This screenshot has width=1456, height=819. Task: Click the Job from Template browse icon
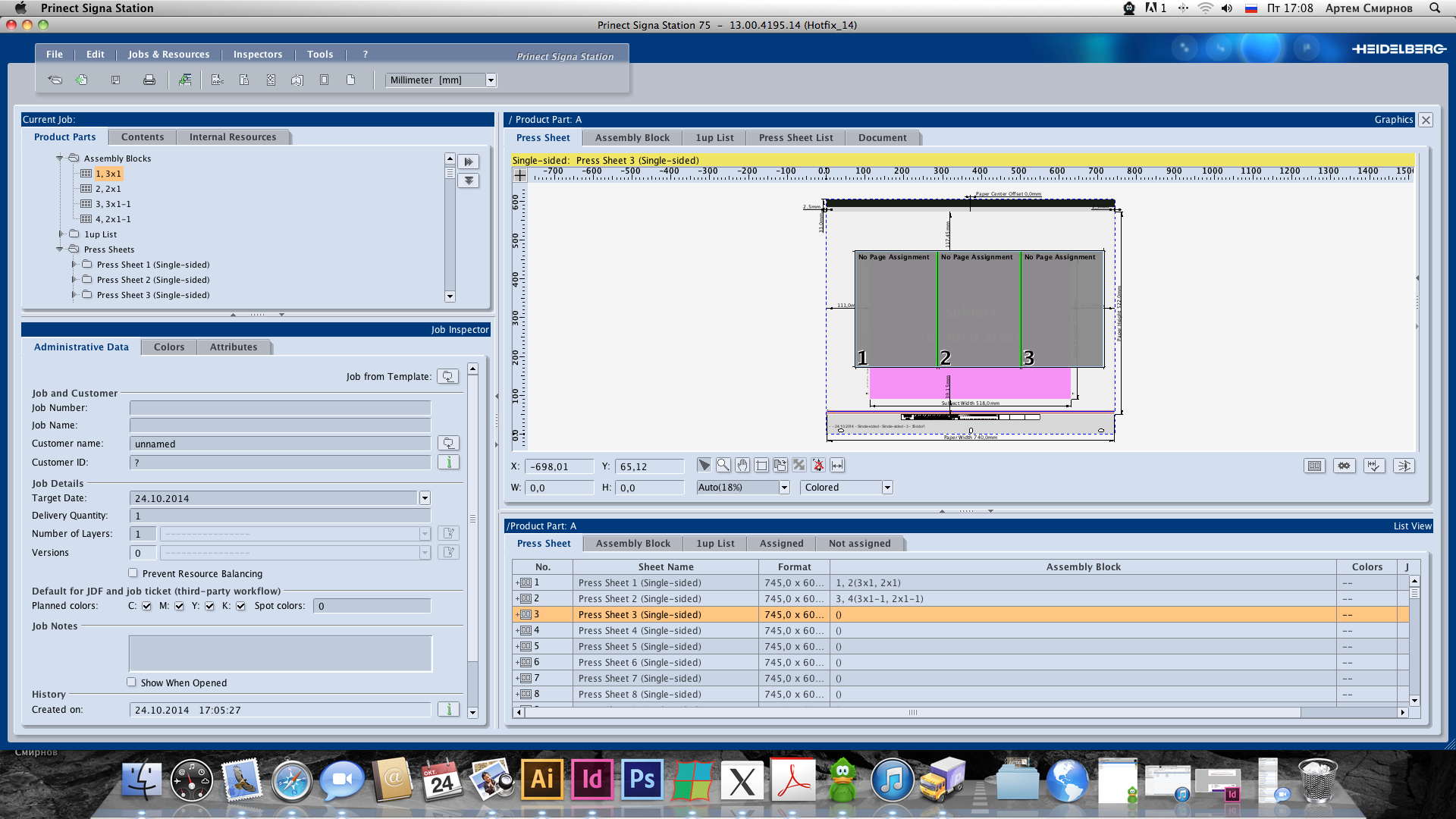click(x=448, y=376)
